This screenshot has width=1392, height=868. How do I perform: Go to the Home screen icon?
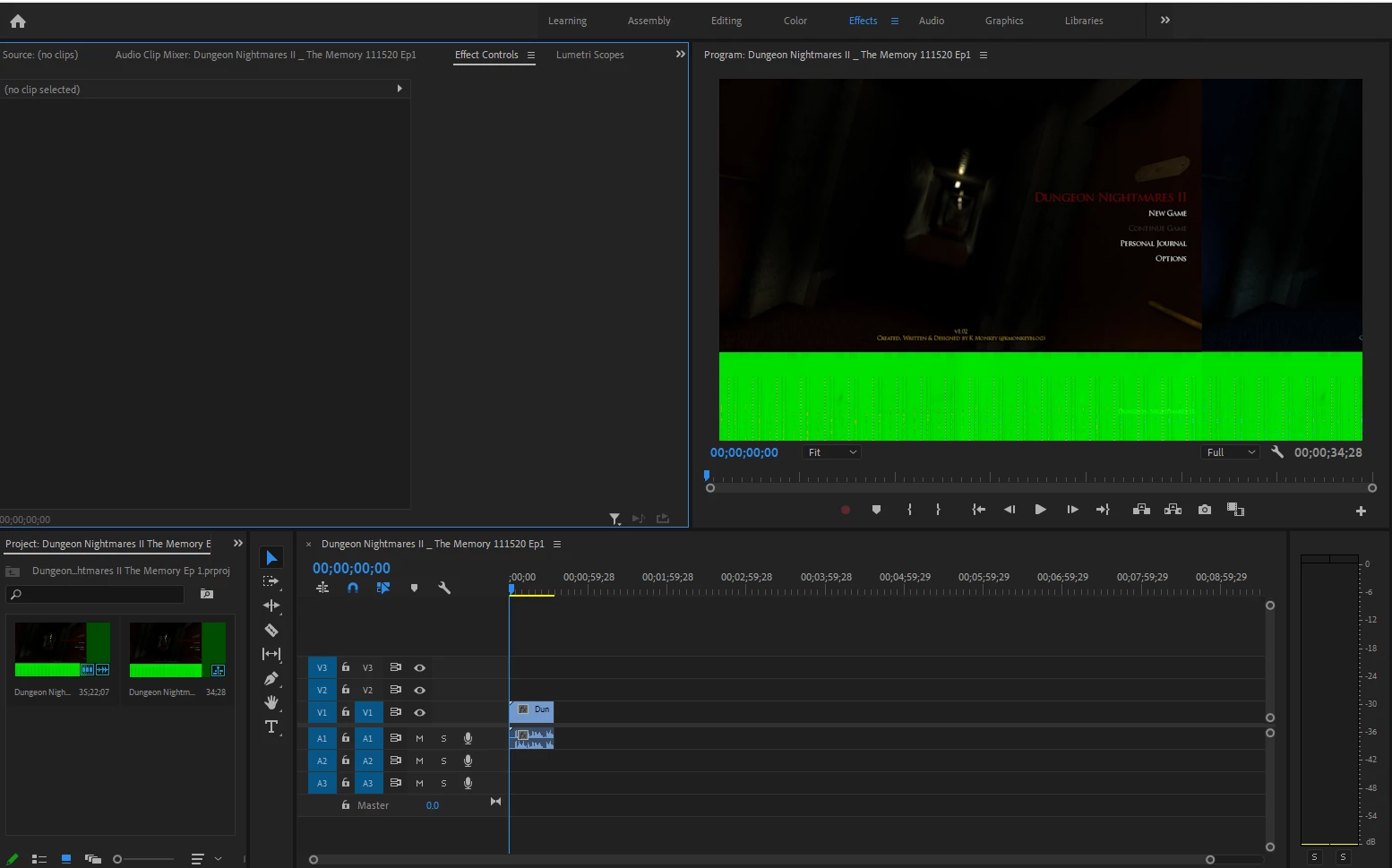pyautogui.click(x=18, y=21)
